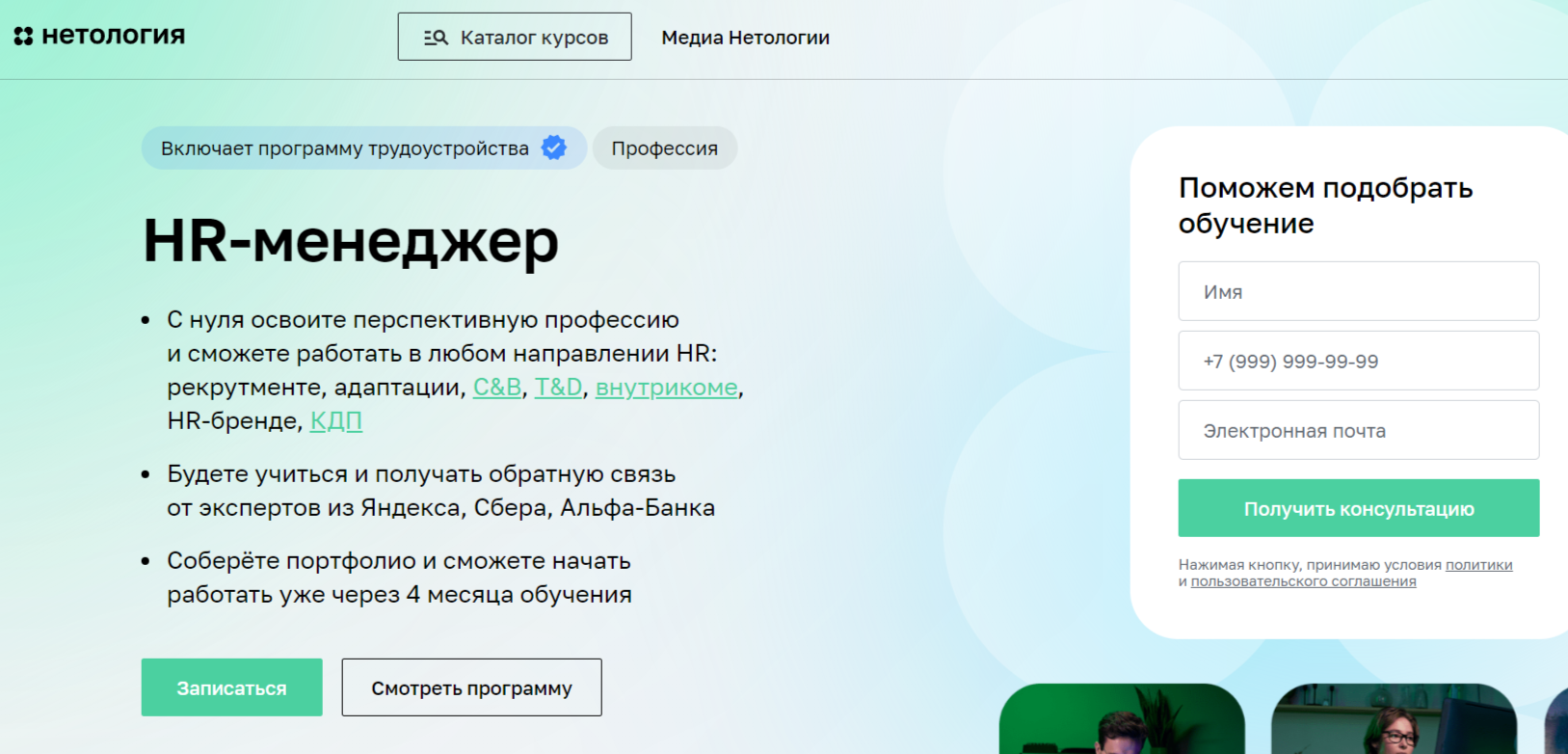Click the Смотреть программу button
The height and width of the screenshot is (754, 1568).
click(x=471, y=687)
